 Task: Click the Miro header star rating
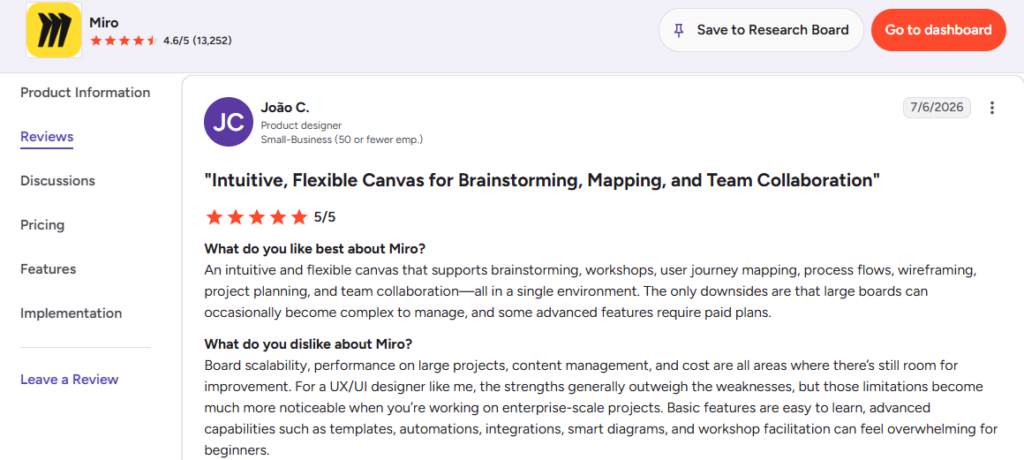coord(124,41)
